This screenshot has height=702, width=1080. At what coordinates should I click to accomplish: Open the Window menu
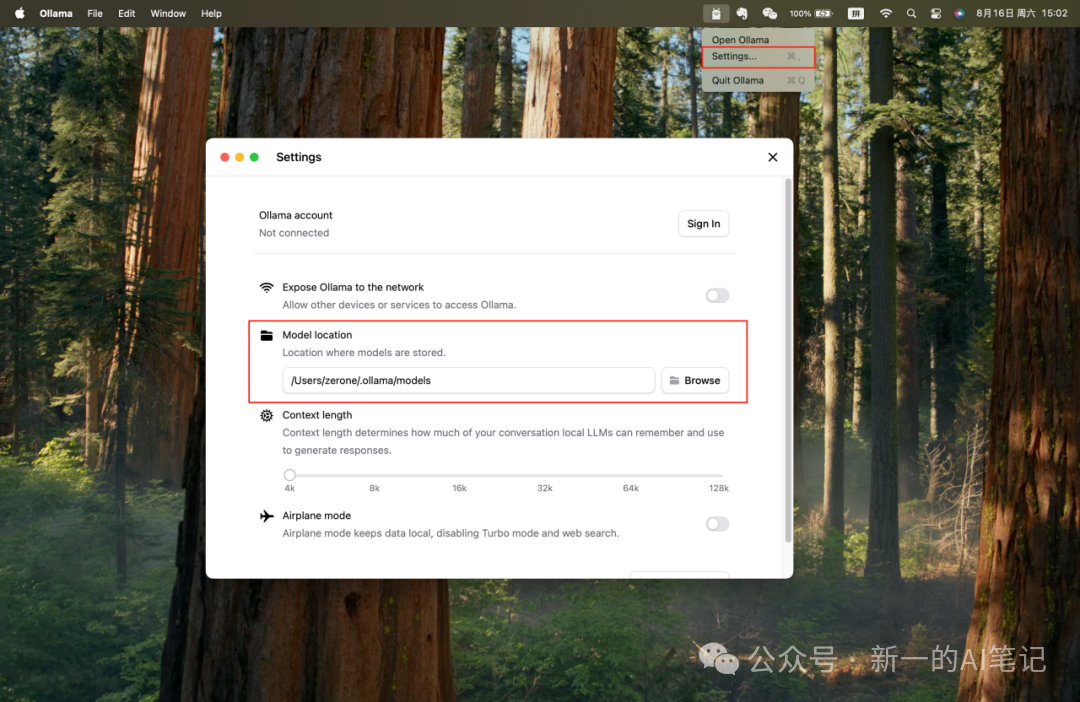(168, 13)
